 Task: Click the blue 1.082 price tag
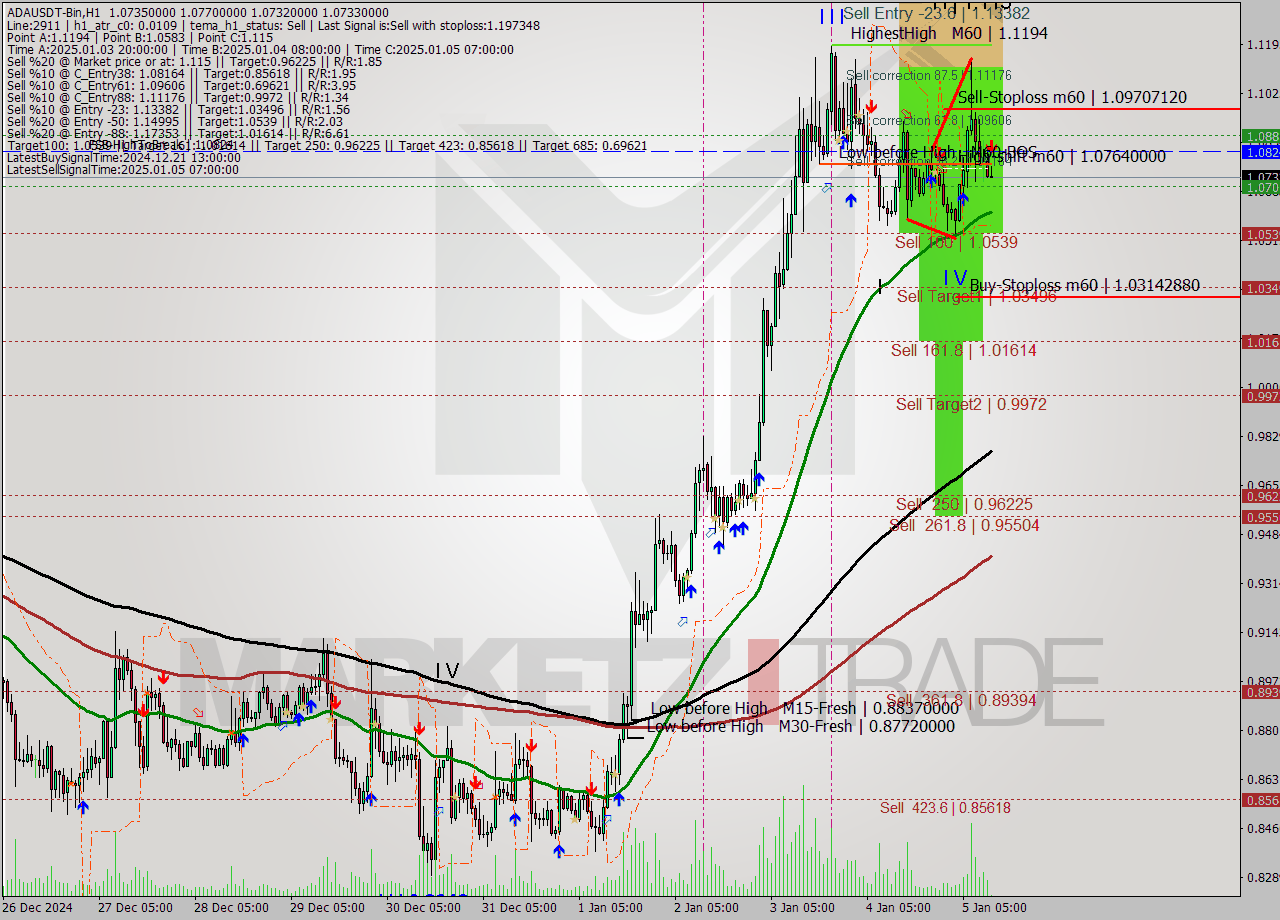[1260, 152]
